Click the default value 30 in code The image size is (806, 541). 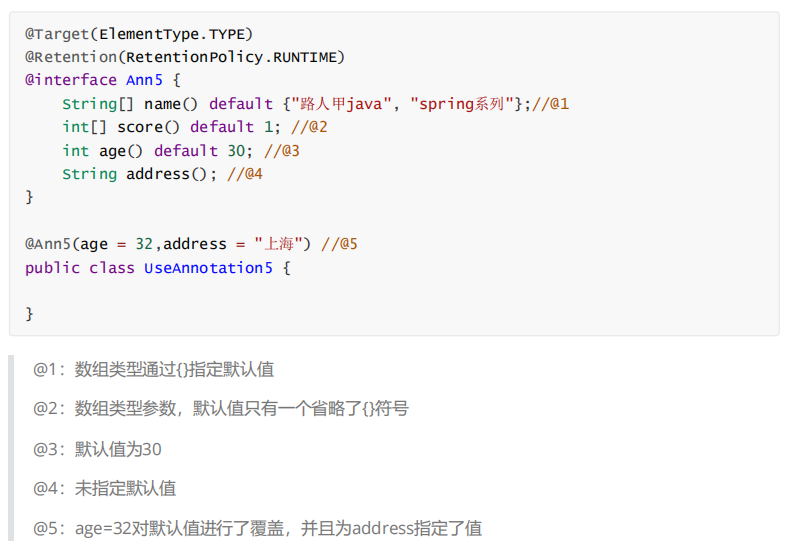236,151
